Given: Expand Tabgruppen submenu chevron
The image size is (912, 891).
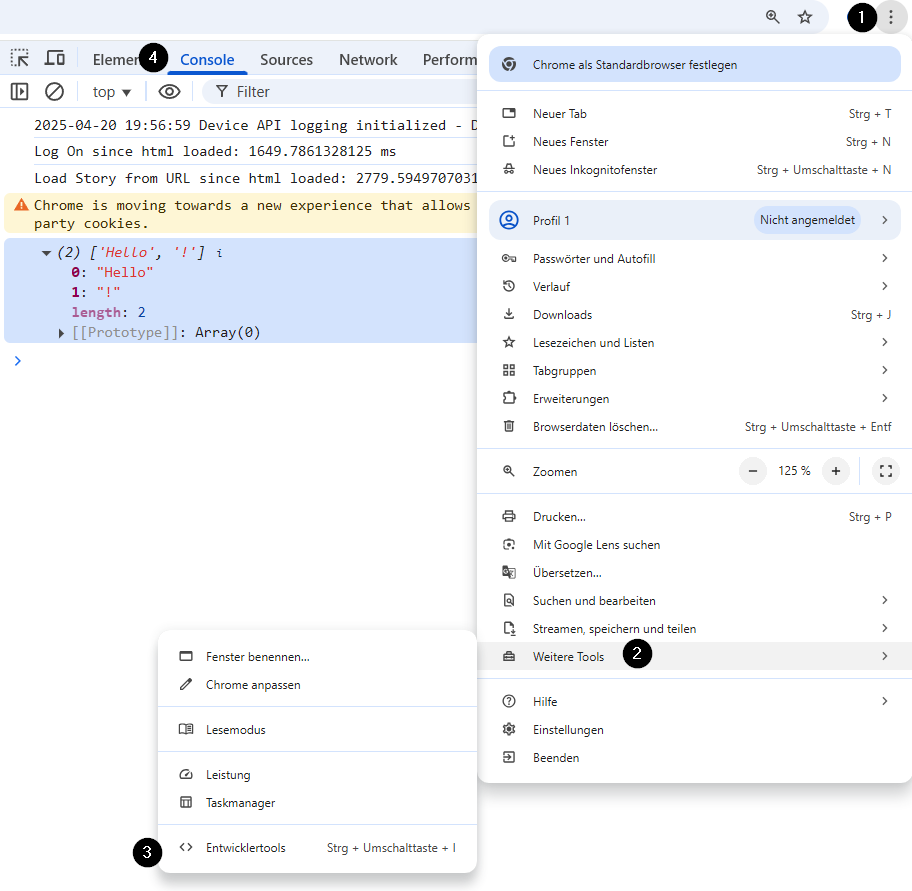Looking at the screenshot, I should [x=885, y=370].
